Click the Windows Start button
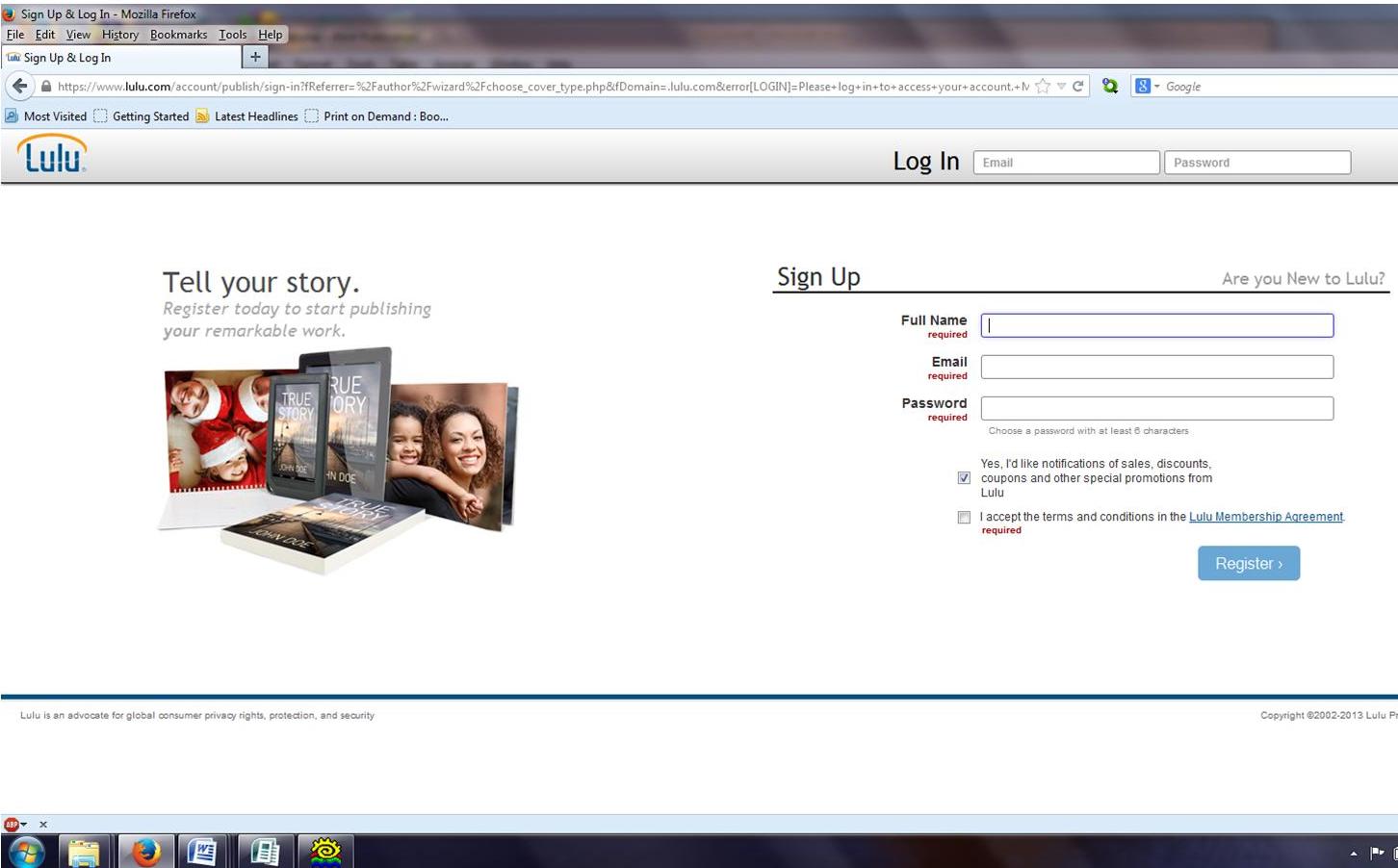Viewport: 1398px width, 868px height. coord(26,852)
